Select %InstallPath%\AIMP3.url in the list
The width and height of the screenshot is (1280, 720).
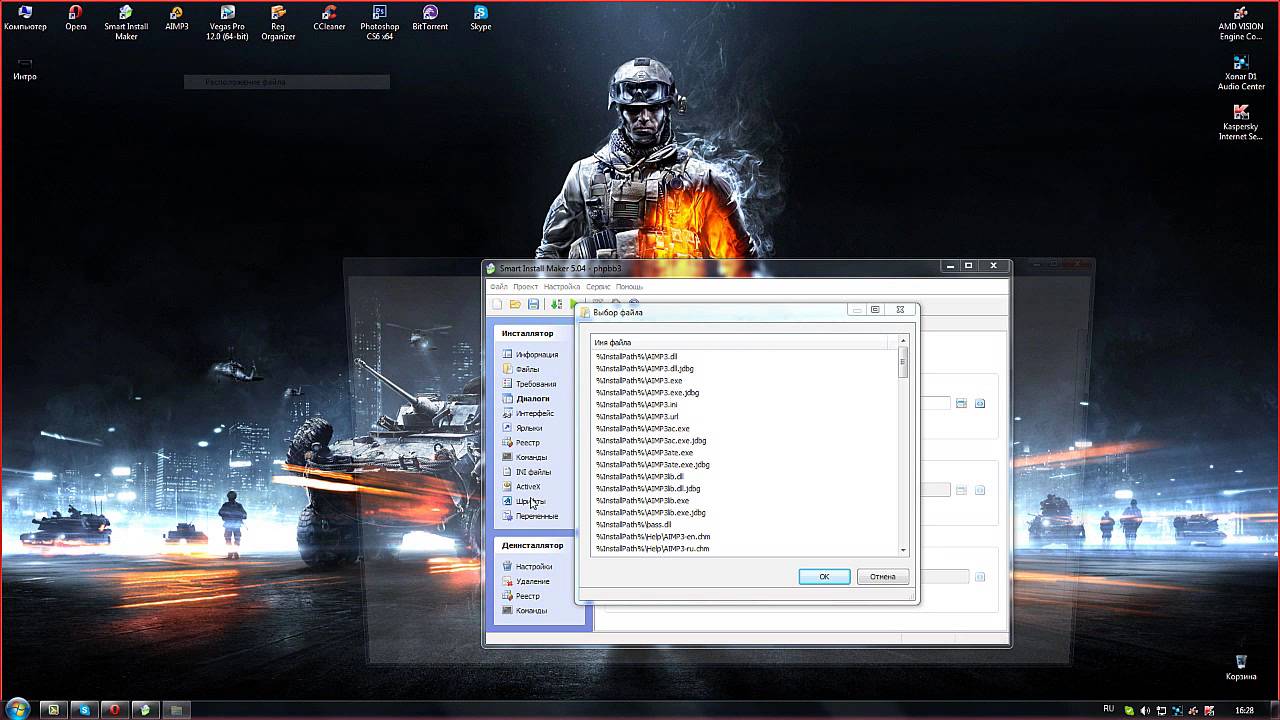click(636, 417)
